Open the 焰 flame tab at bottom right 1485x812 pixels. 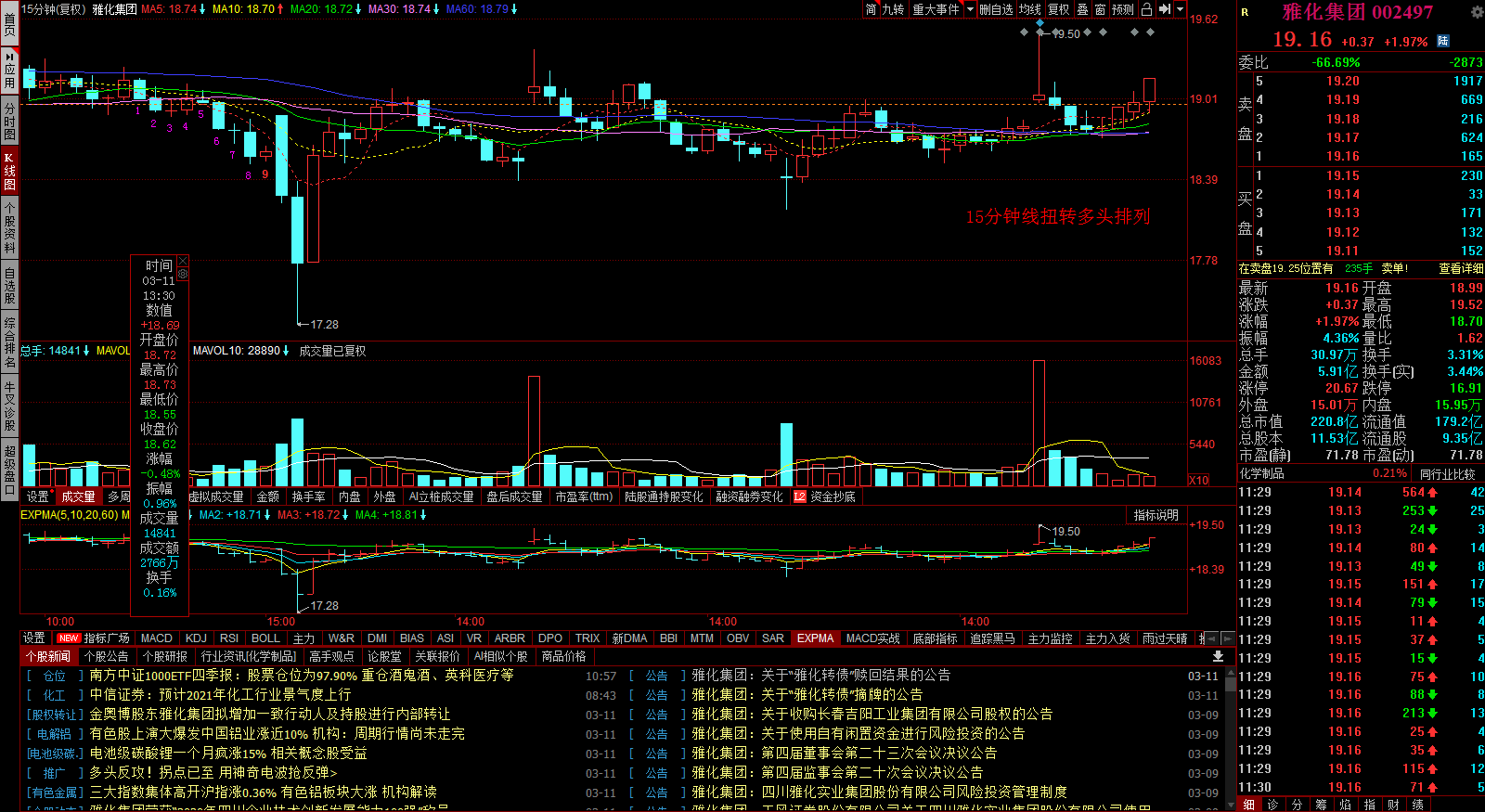pyautogui.click(x=1346, y=805)
